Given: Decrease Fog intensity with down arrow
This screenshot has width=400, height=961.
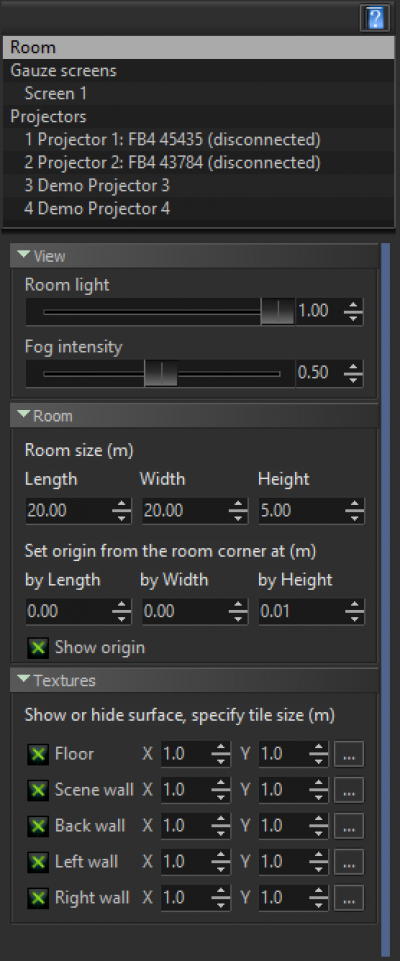Looking at the screenshot, I should (x=352, y=379).
